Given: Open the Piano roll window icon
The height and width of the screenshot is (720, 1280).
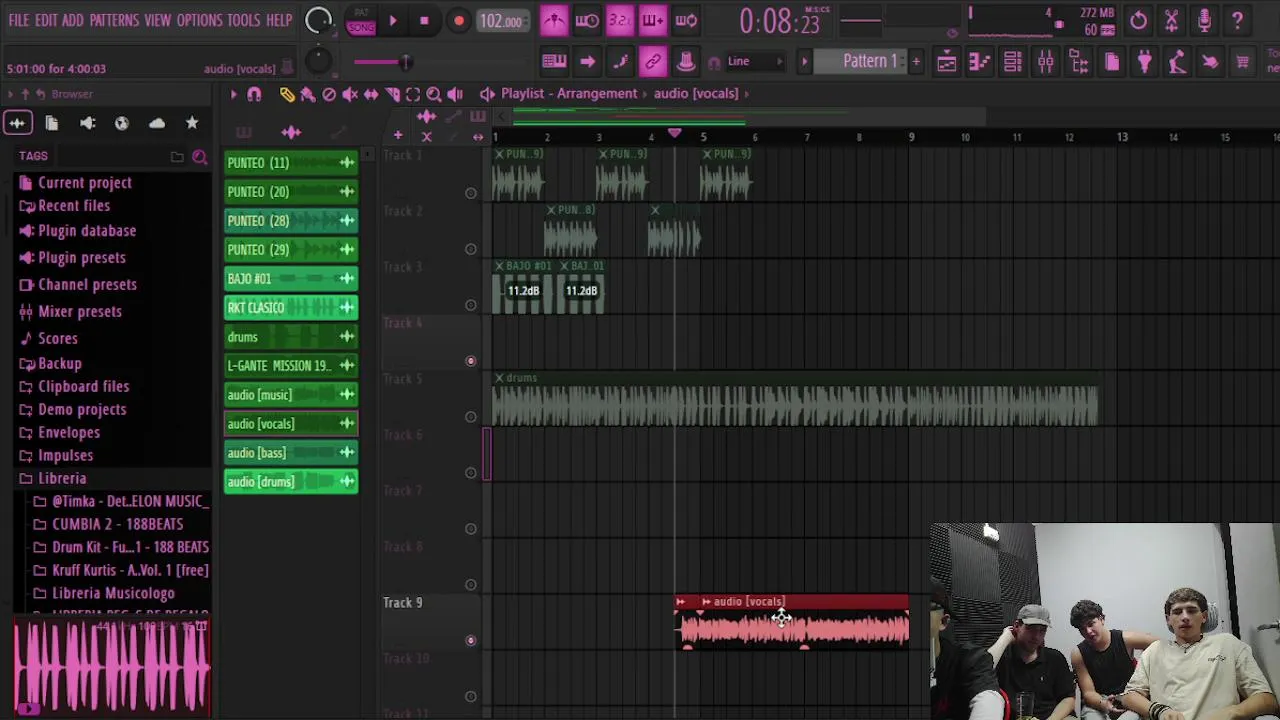Looking at the screenshot, I should click(x=979, y=62).
